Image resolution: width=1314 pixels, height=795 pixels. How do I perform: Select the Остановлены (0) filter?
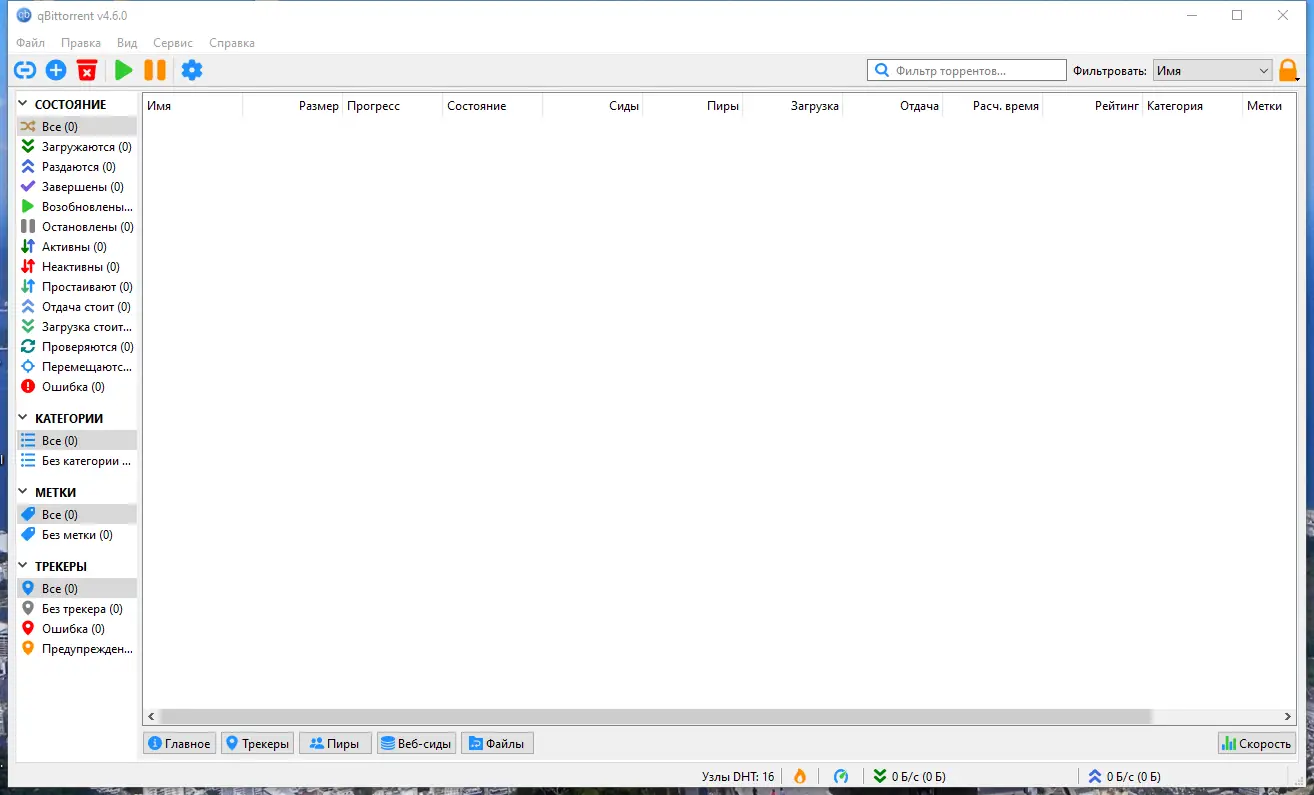pos(77,227)
